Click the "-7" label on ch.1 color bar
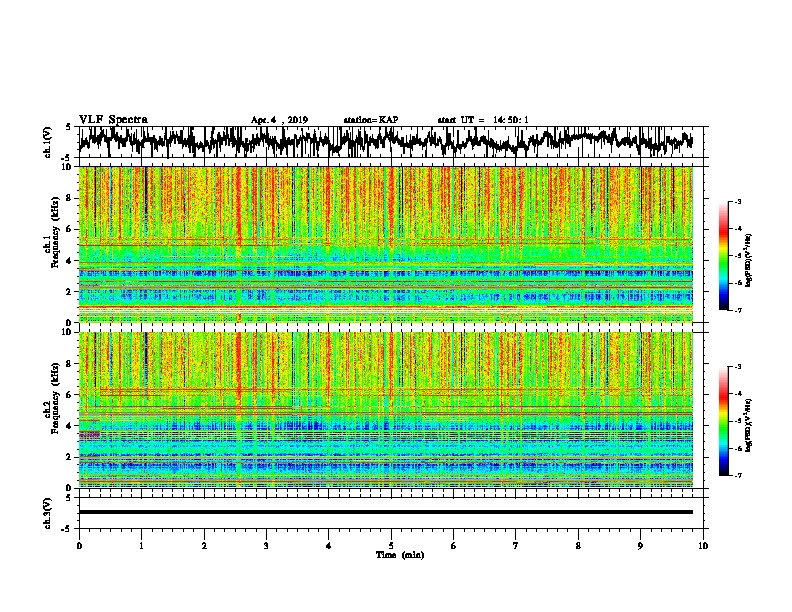This screenshot has height=612, width=792. [x=737, y=310]
